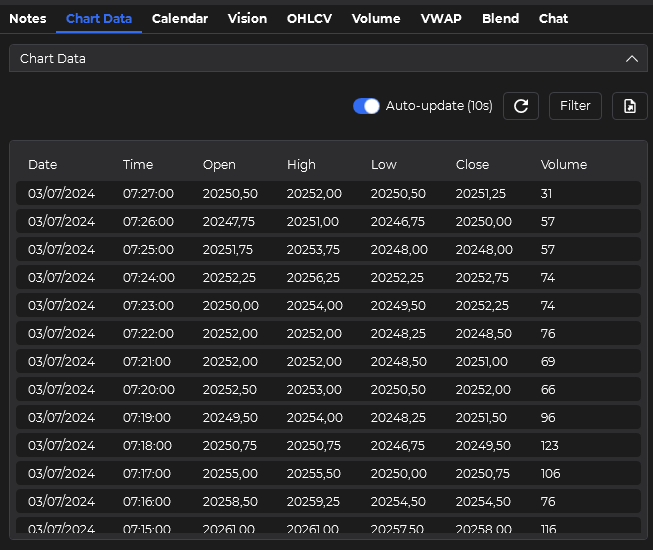Click volume 106 in the 07:17:00 row
The width and height of the screenshot is (653, 550).
click(551, 473)
